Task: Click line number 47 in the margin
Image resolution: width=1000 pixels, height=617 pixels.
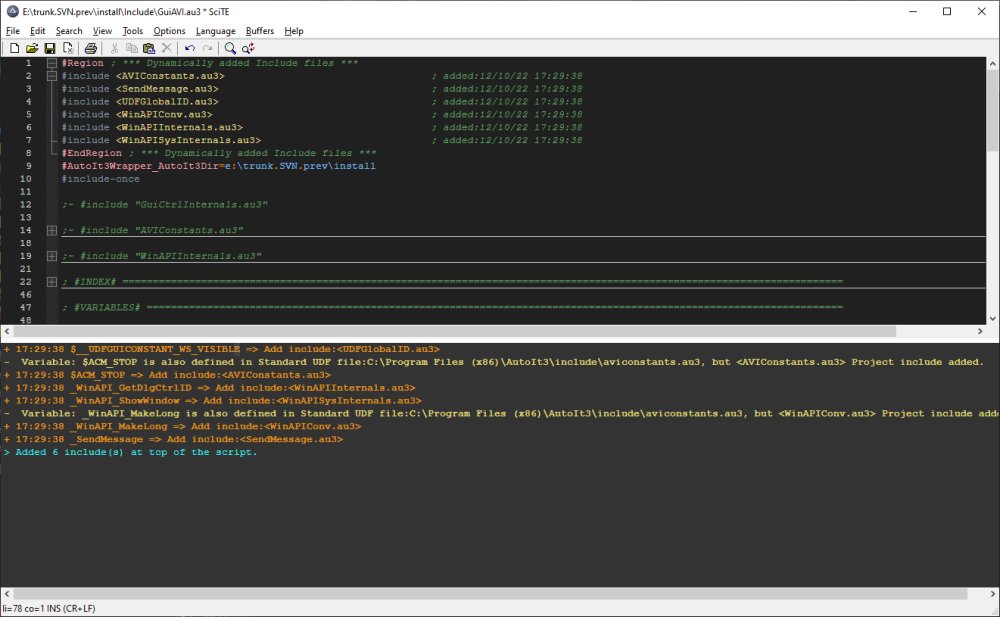Action: [26, 308]
